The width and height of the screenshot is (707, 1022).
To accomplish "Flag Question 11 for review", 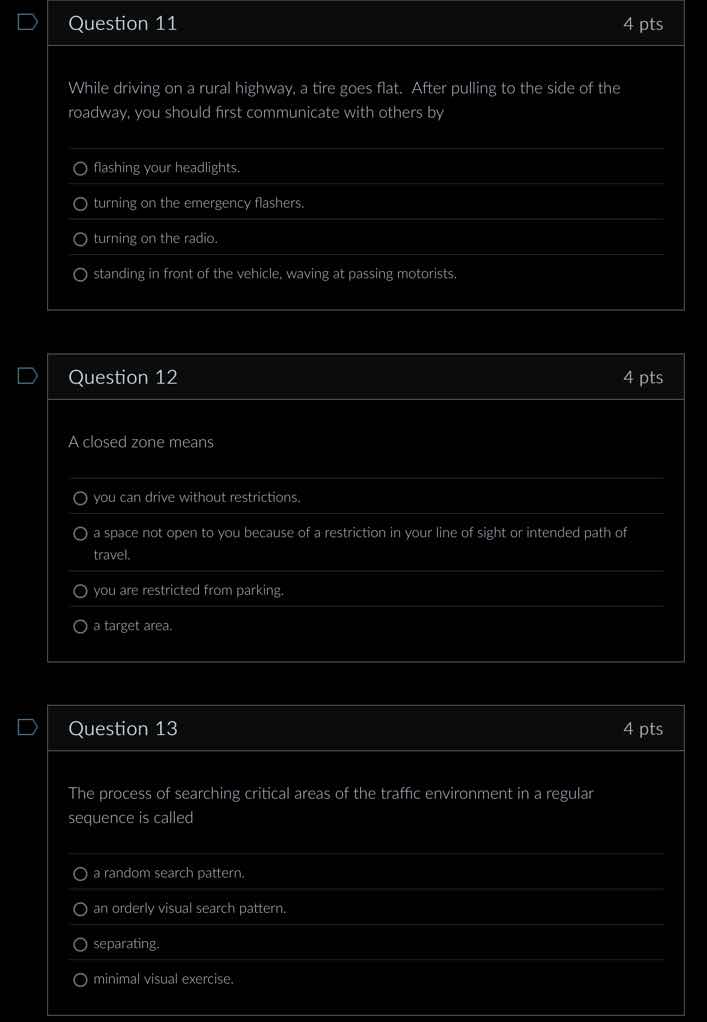I will click(25, 23).
